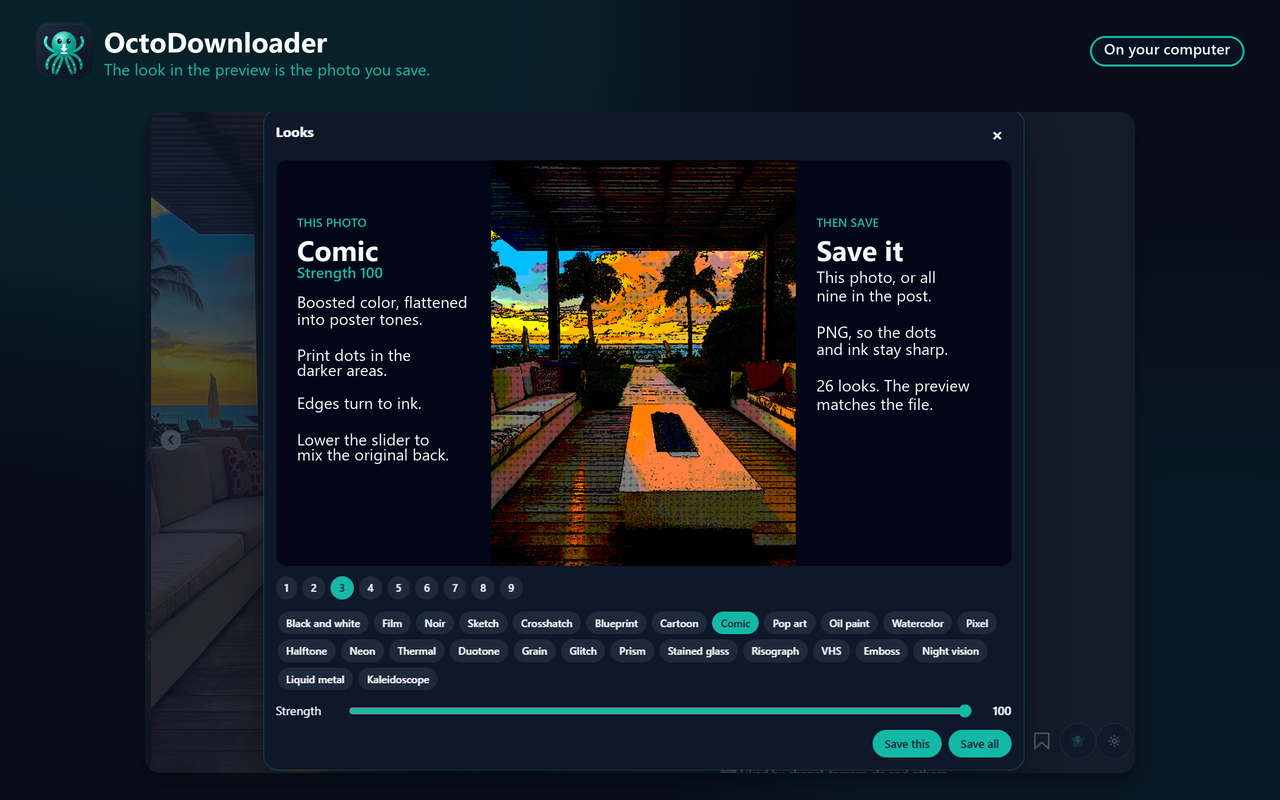Pick the Oil paint look
The width and height of the screenshot is (1280, 800).
pyautogui.click(x=849, y=623)
